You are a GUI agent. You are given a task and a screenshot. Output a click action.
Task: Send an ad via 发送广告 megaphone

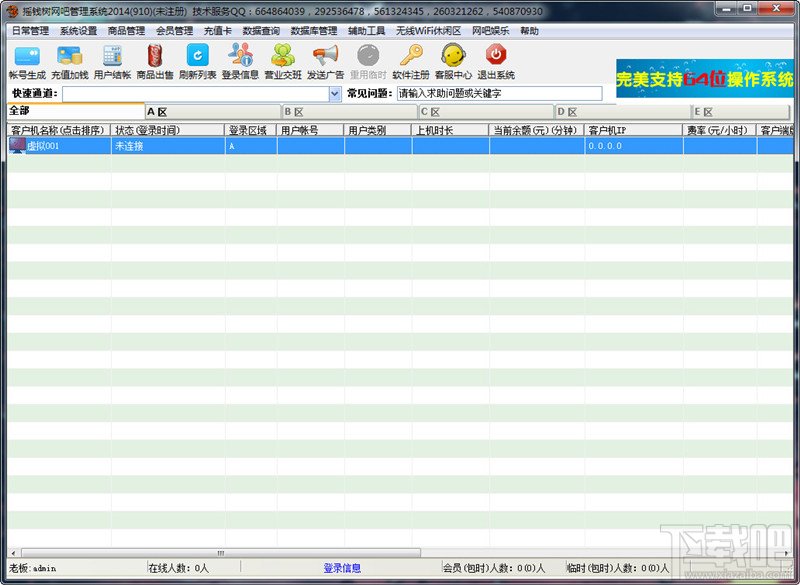point(326,55)
